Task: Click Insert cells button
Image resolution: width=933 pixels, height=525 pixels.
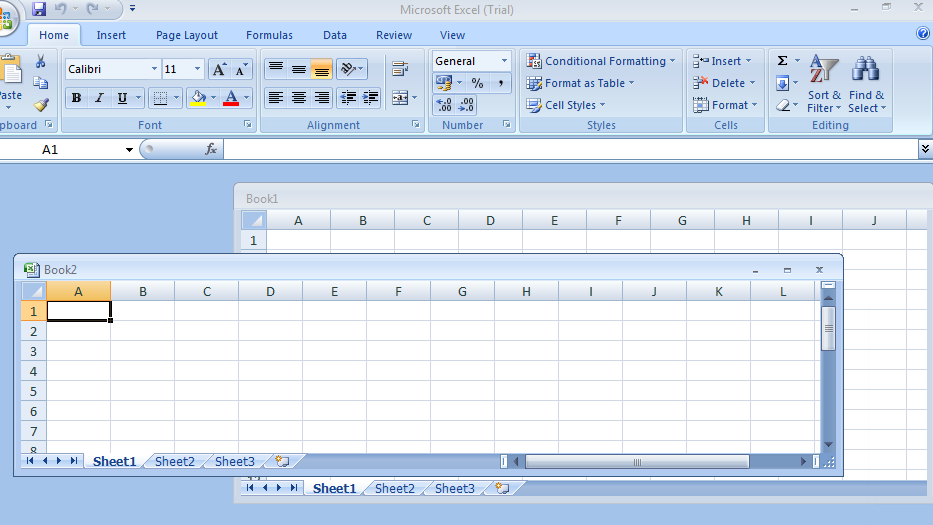Action: (x=722, y=61)
